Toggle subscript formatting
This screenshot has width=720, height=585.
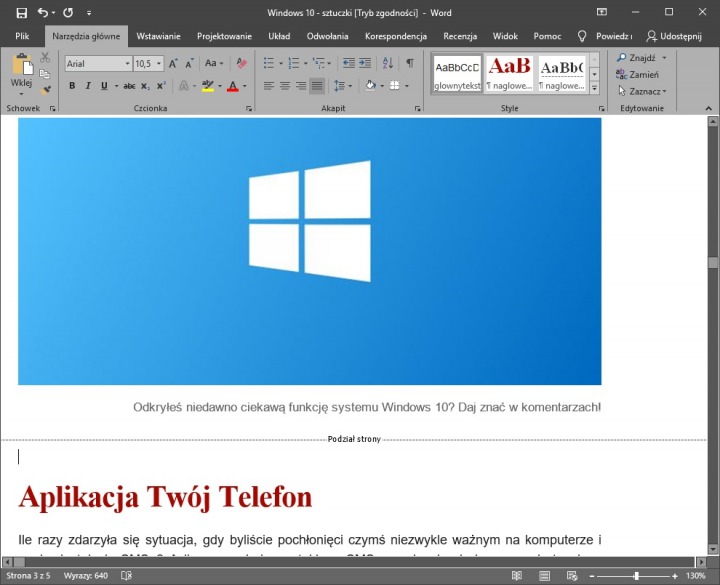145,86
